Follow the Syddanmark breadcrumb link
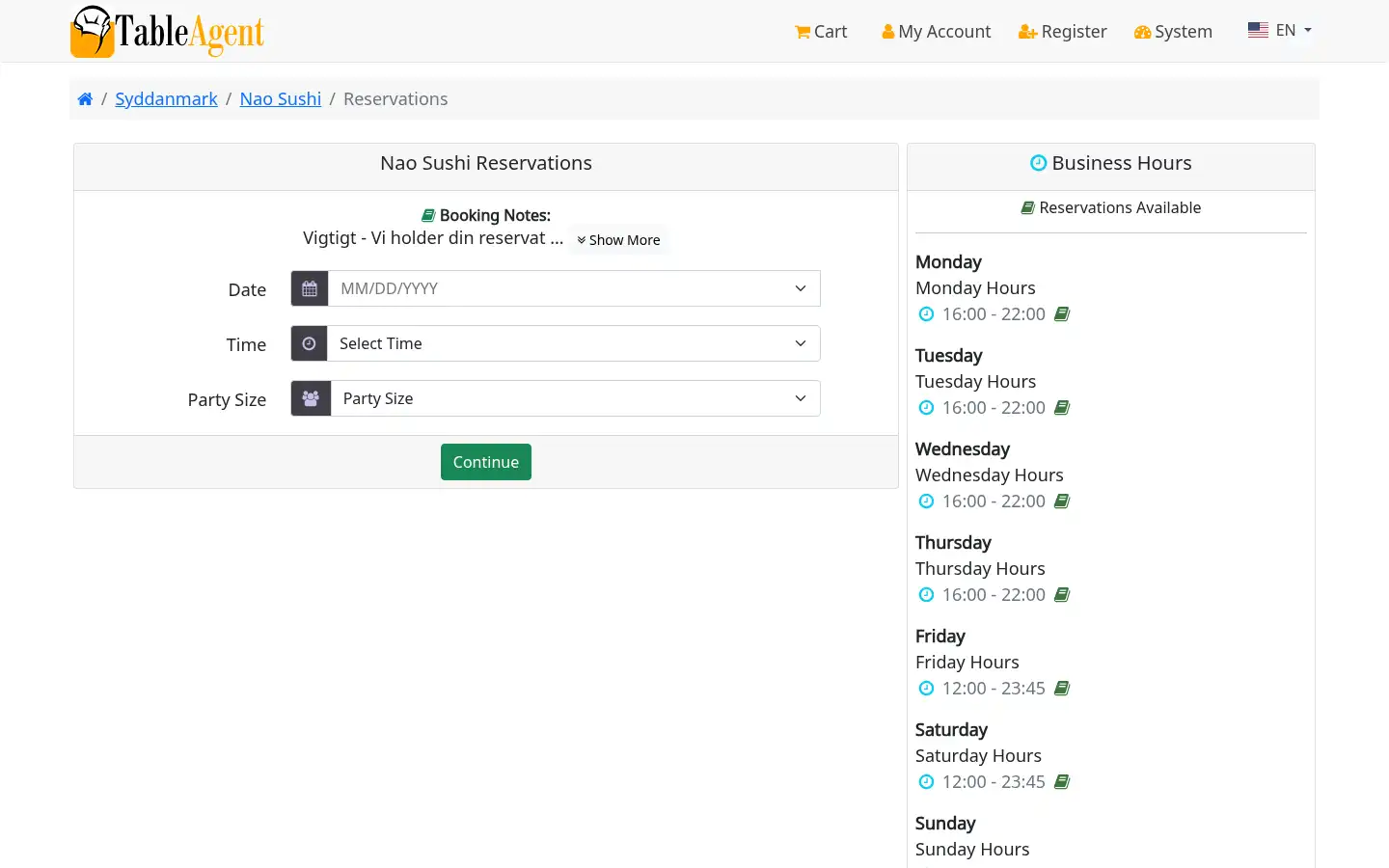1389x868 pixels. click(x=166, y=99)
